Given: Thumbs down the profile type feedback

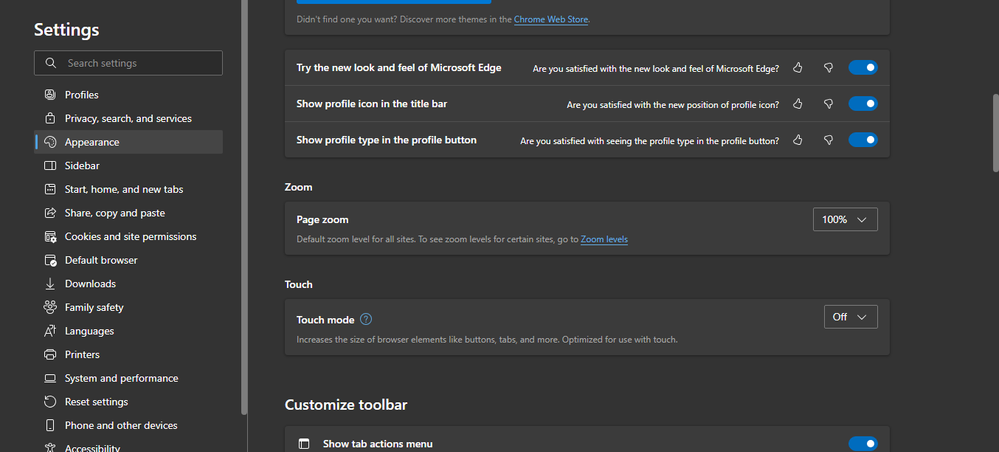Looking at the screenshot, I should click(828, 141).
